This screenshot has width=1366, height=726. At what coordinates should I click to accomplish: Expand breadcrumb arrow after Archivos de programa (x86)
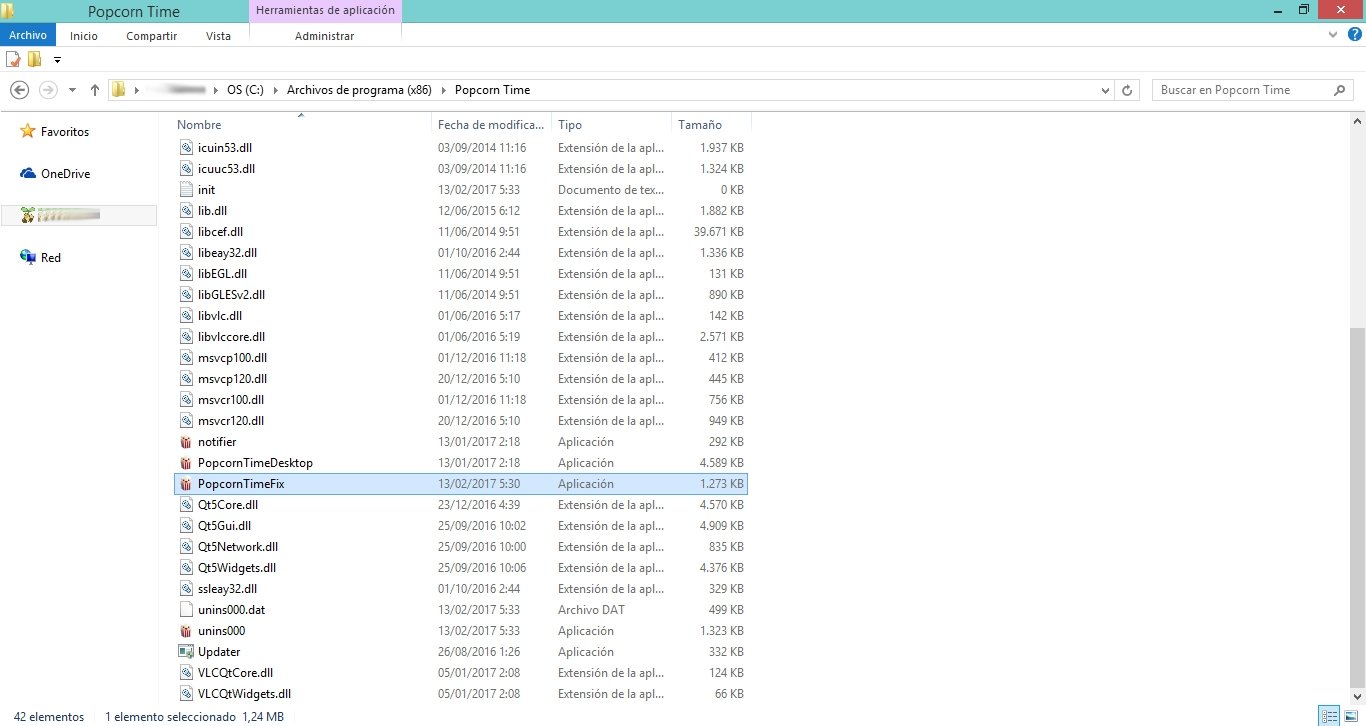[443, 90]
